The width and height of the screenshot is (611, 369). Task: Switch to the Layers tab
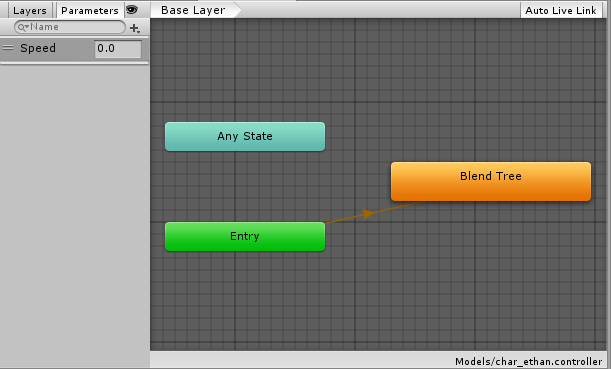click(x=30, y=10)
